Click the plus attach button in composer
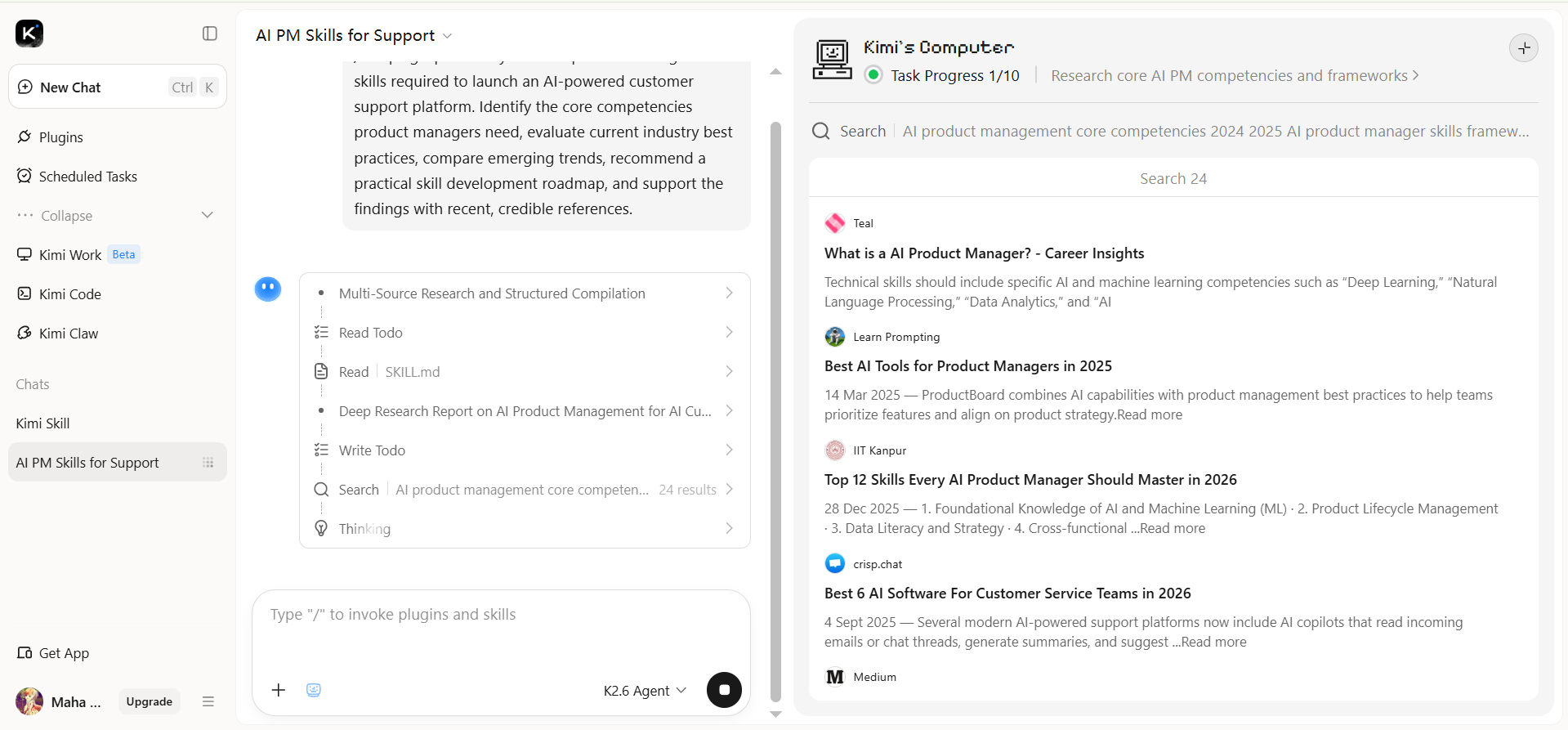The width and height of the screenshot is (1568, 730). (x=279, y=690)
